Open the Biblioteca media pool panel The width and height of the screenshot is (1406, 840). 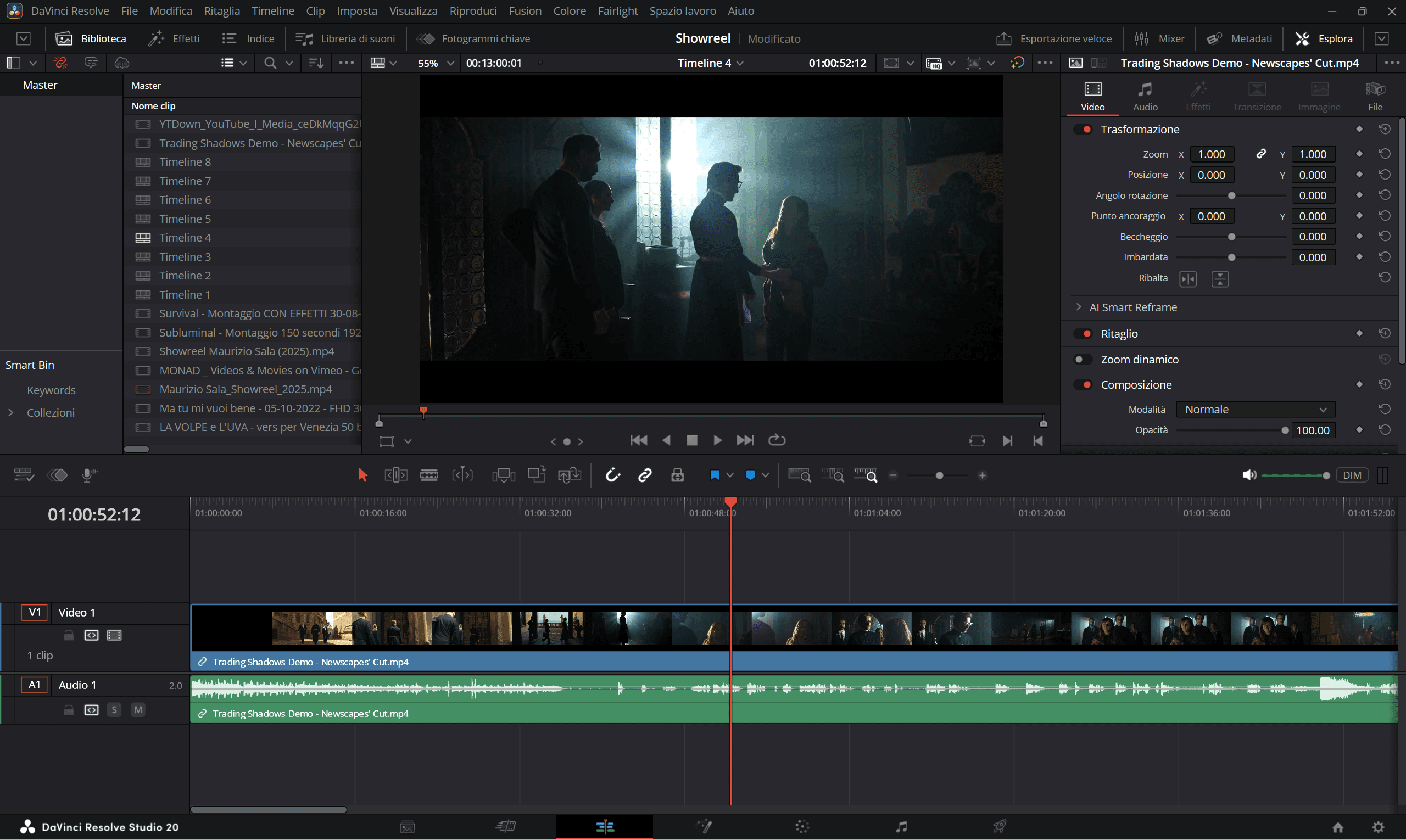(x=91, y=38)
